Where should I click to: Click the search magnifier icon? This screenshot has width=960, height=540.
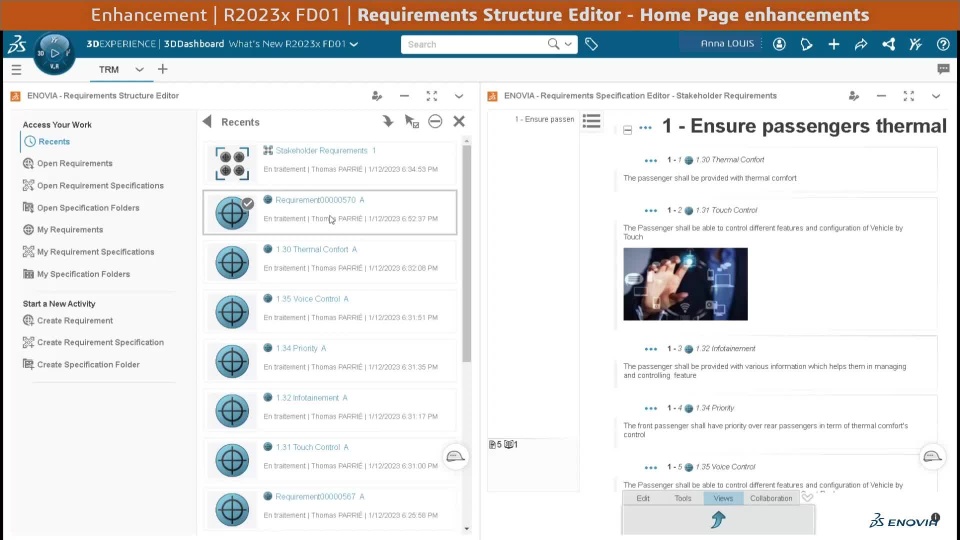(x=553, y=44)
